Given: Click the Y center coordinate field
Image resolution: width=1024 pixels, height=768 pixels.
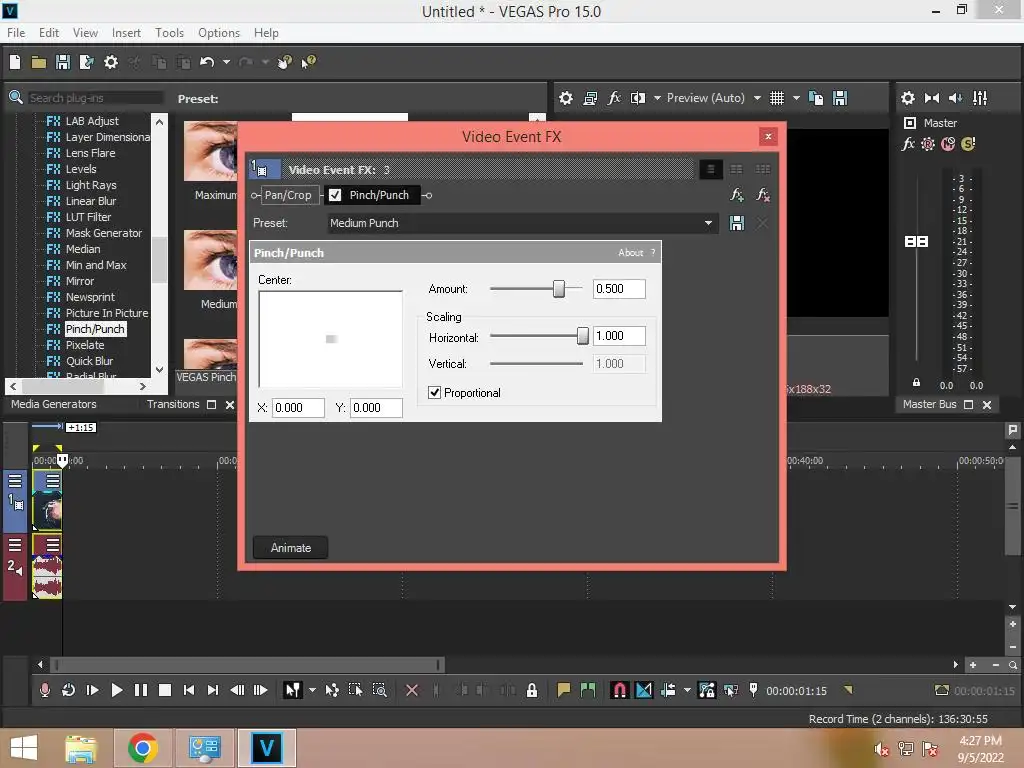Looking at the screenshot, I should [x=376, y=408].
